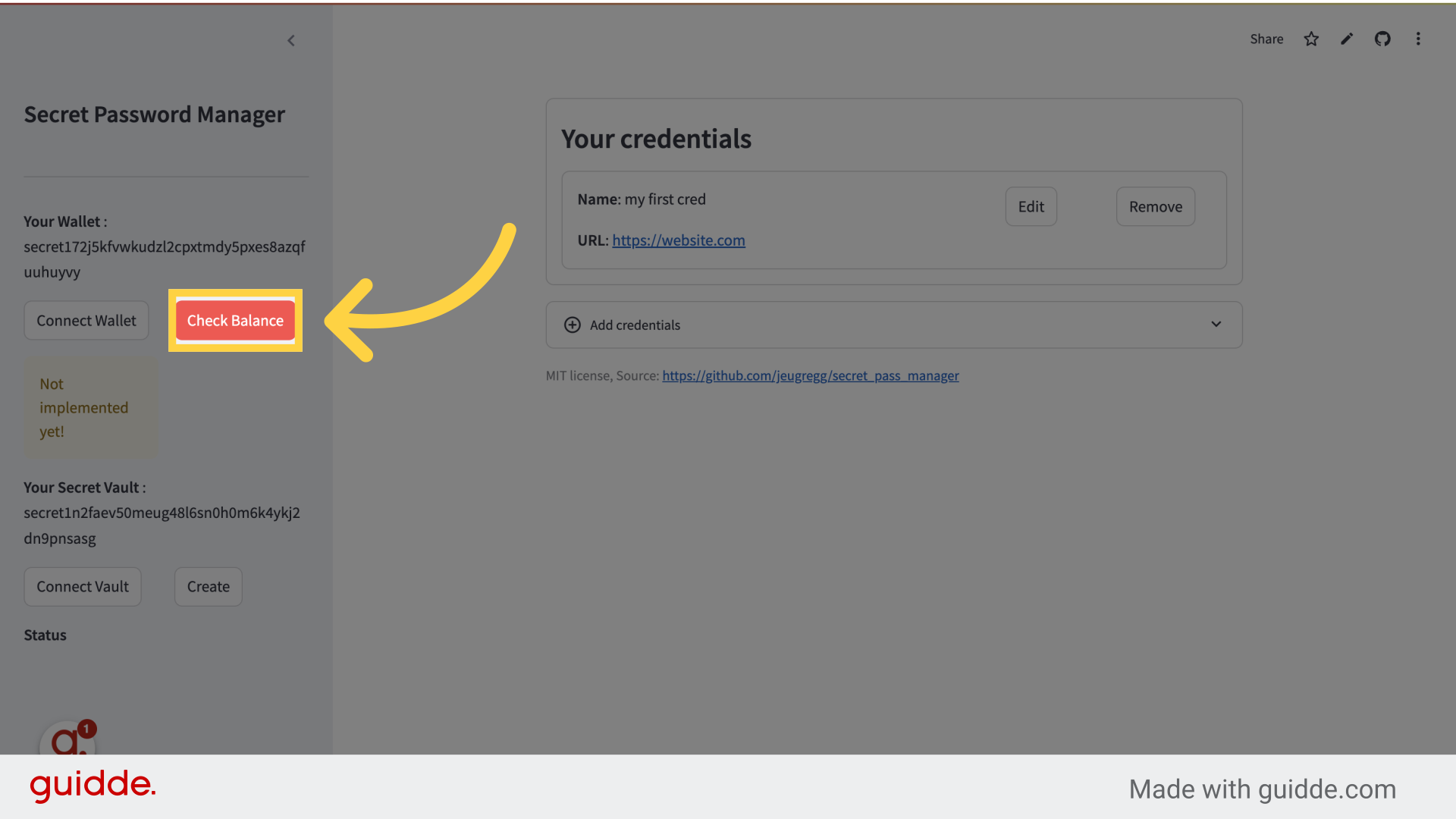1456x819 pixels.
Task: Click Edit button for my first cred
Action: (x=1031, y=207)
